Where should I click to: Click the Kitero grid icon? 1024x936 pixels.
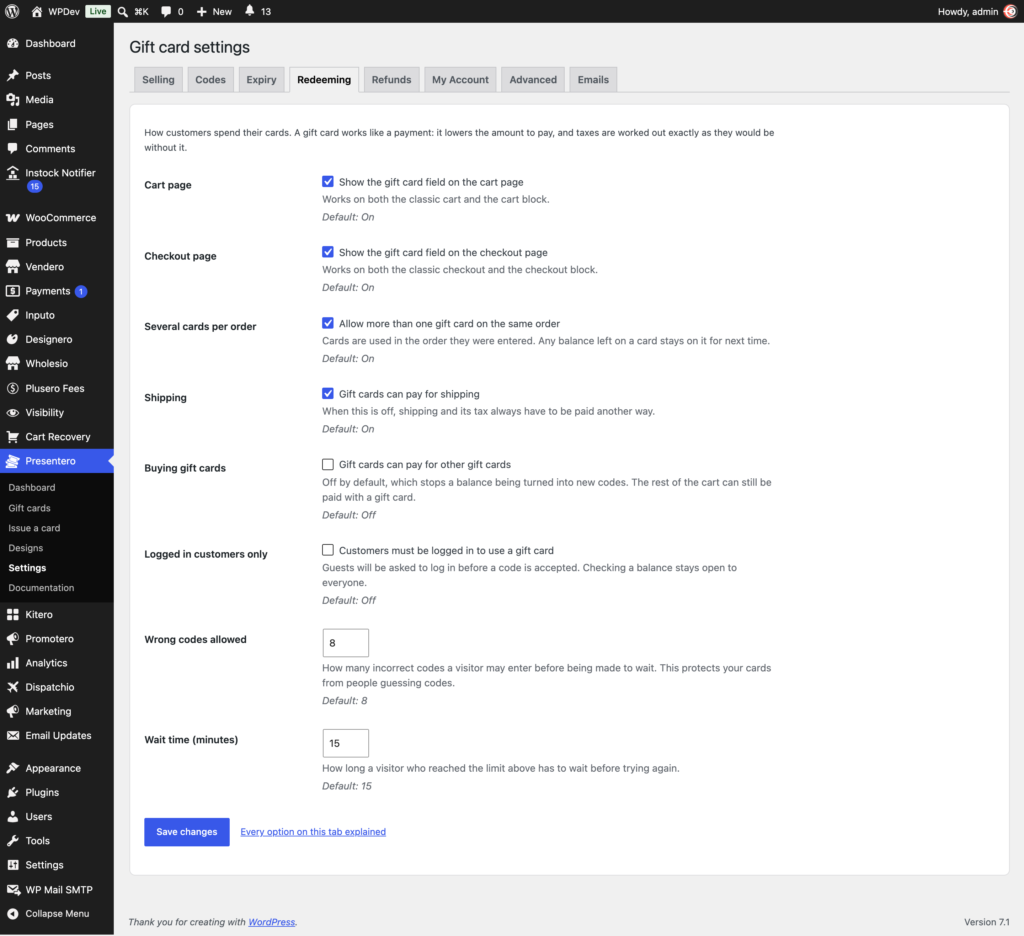pos(12,614)
